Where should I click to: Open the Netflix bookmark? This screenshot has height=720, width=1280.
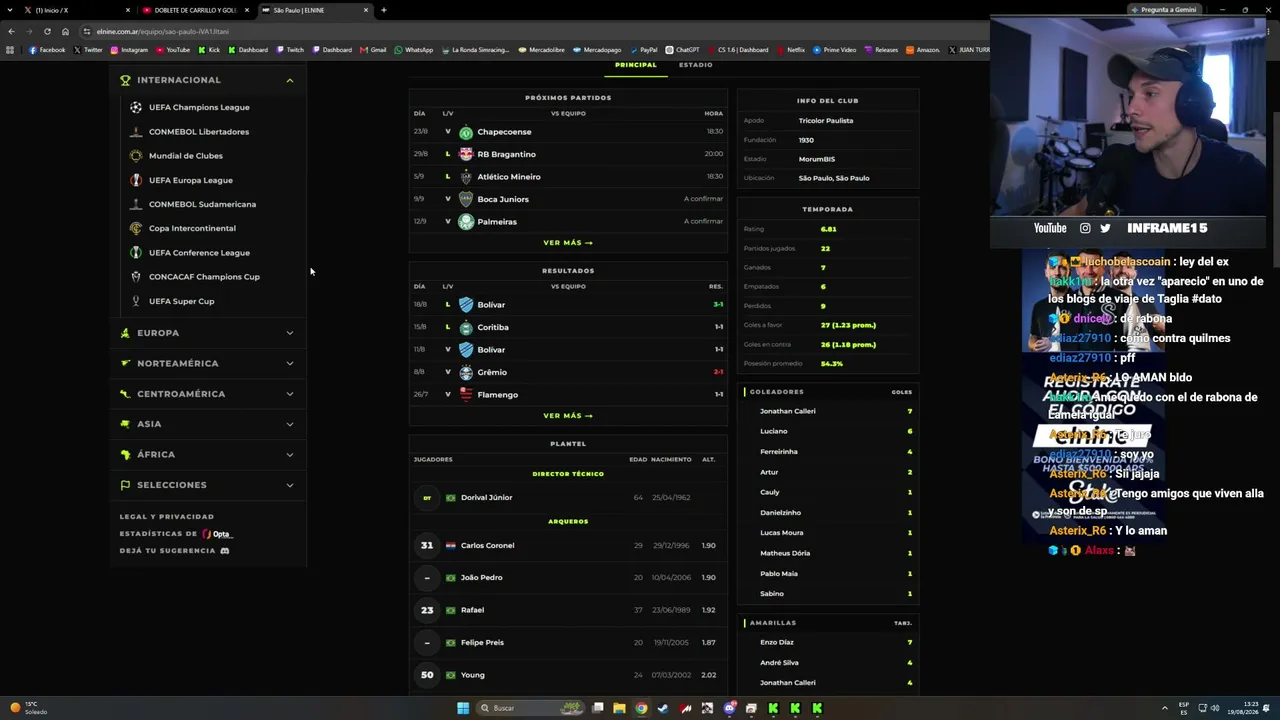click(790, 50)
